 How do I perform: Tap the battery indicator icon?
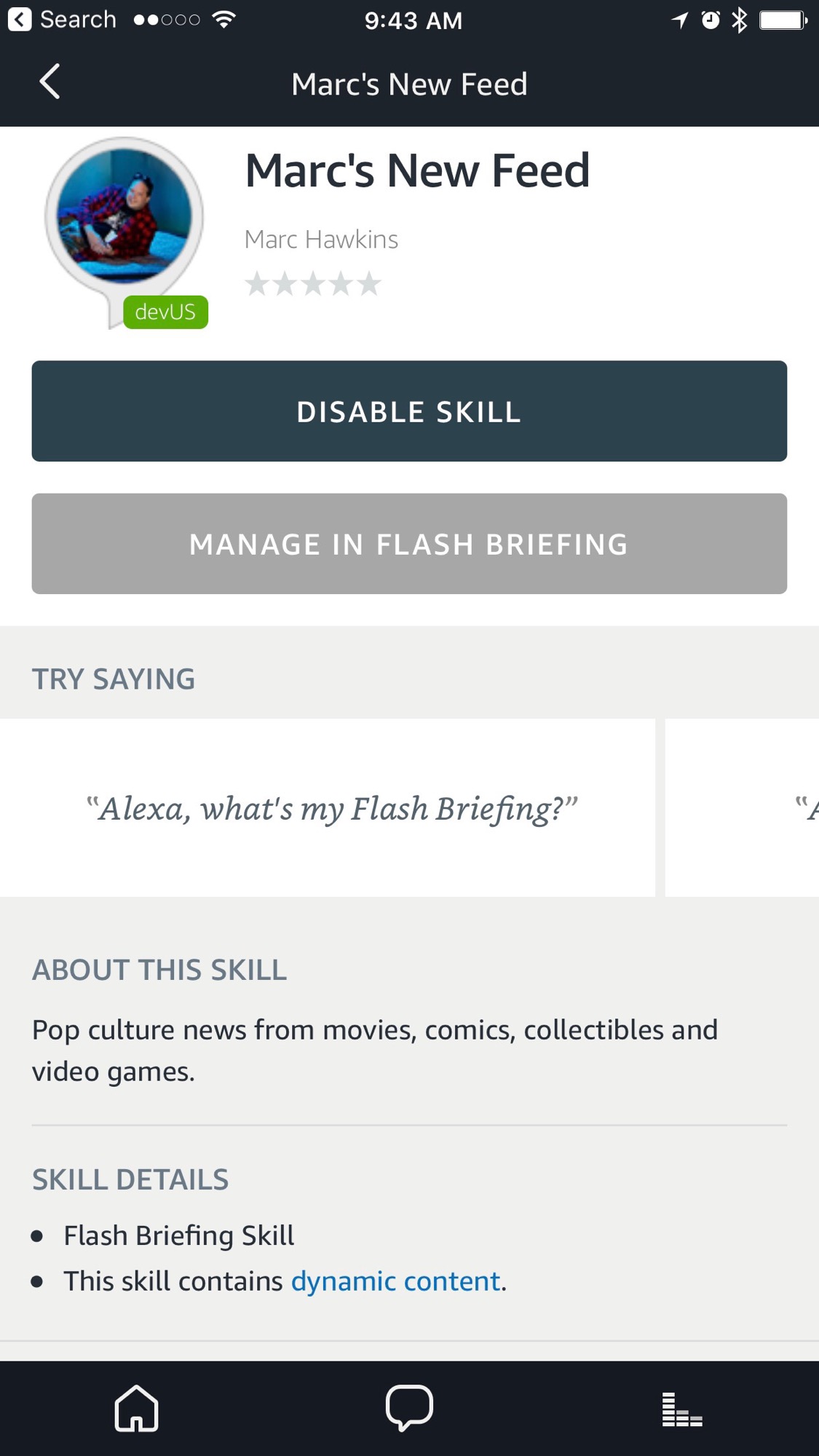coord(783,20)
